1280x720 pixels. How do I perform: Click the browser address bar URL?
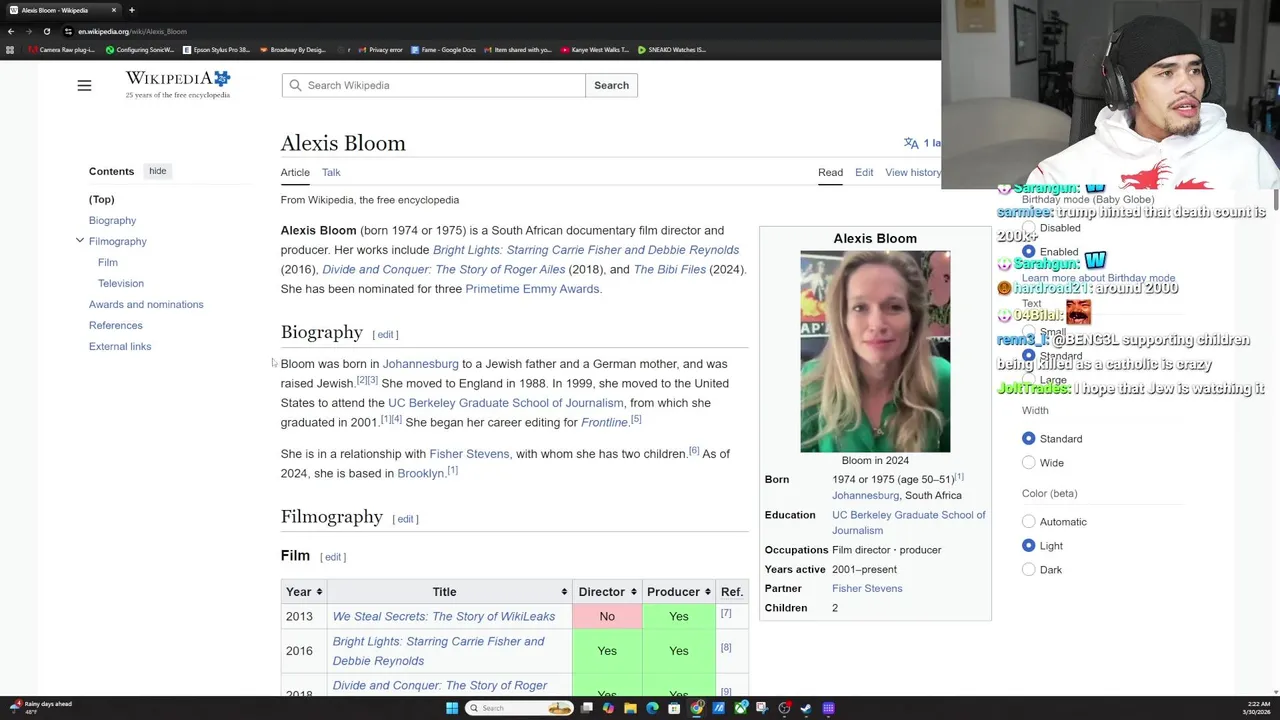(x=132, y=31)
